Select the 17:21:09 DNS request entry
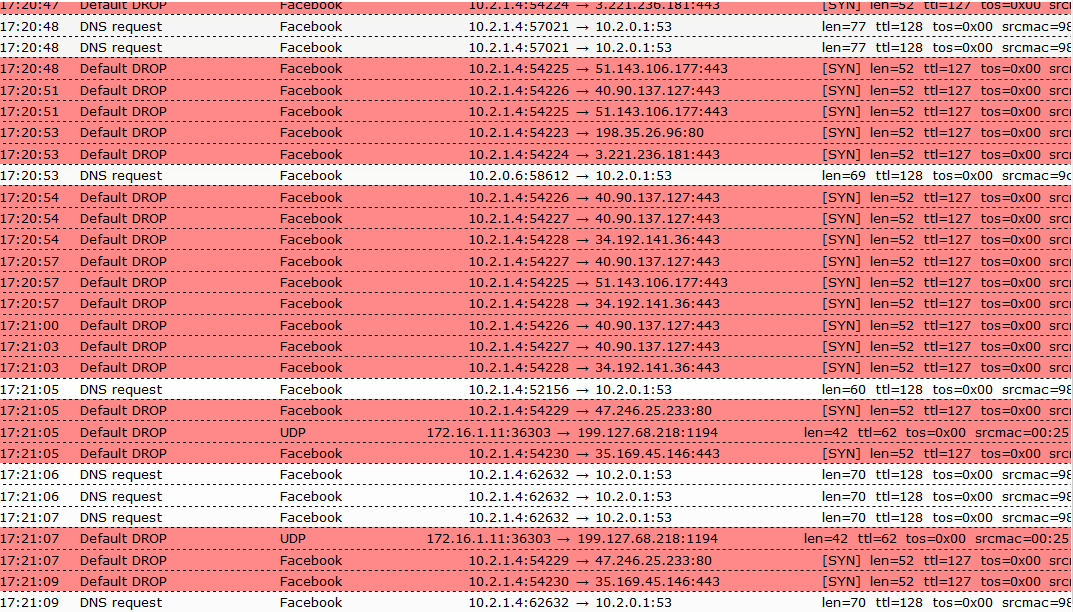The image size is (1073, 612). point(536,602)
